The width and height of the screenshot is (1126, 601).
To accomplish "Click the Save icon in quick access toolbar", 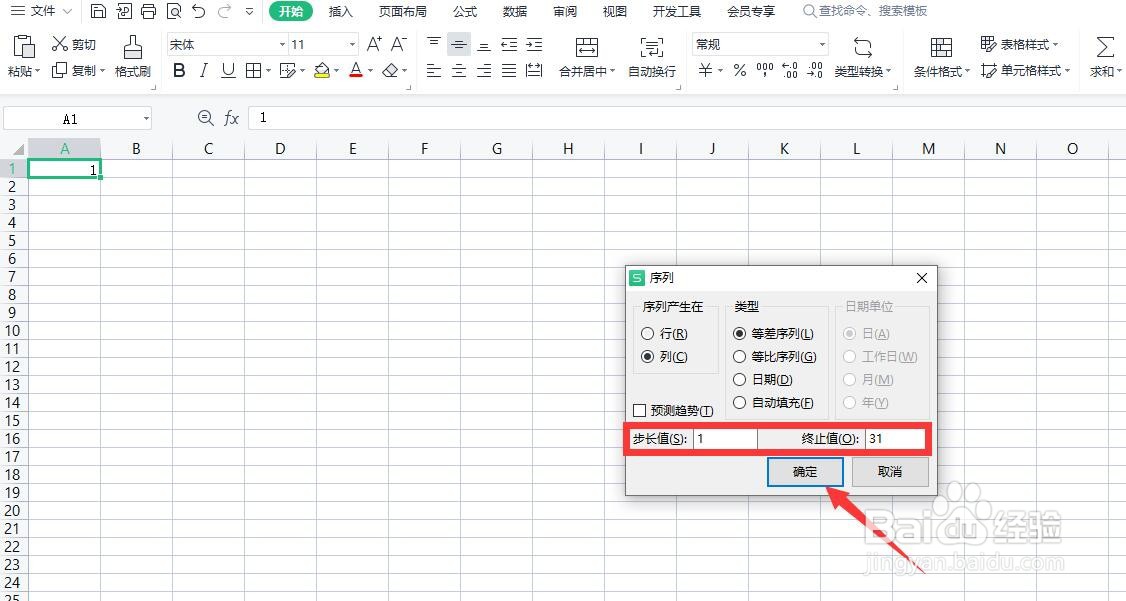I will [98, 11].
